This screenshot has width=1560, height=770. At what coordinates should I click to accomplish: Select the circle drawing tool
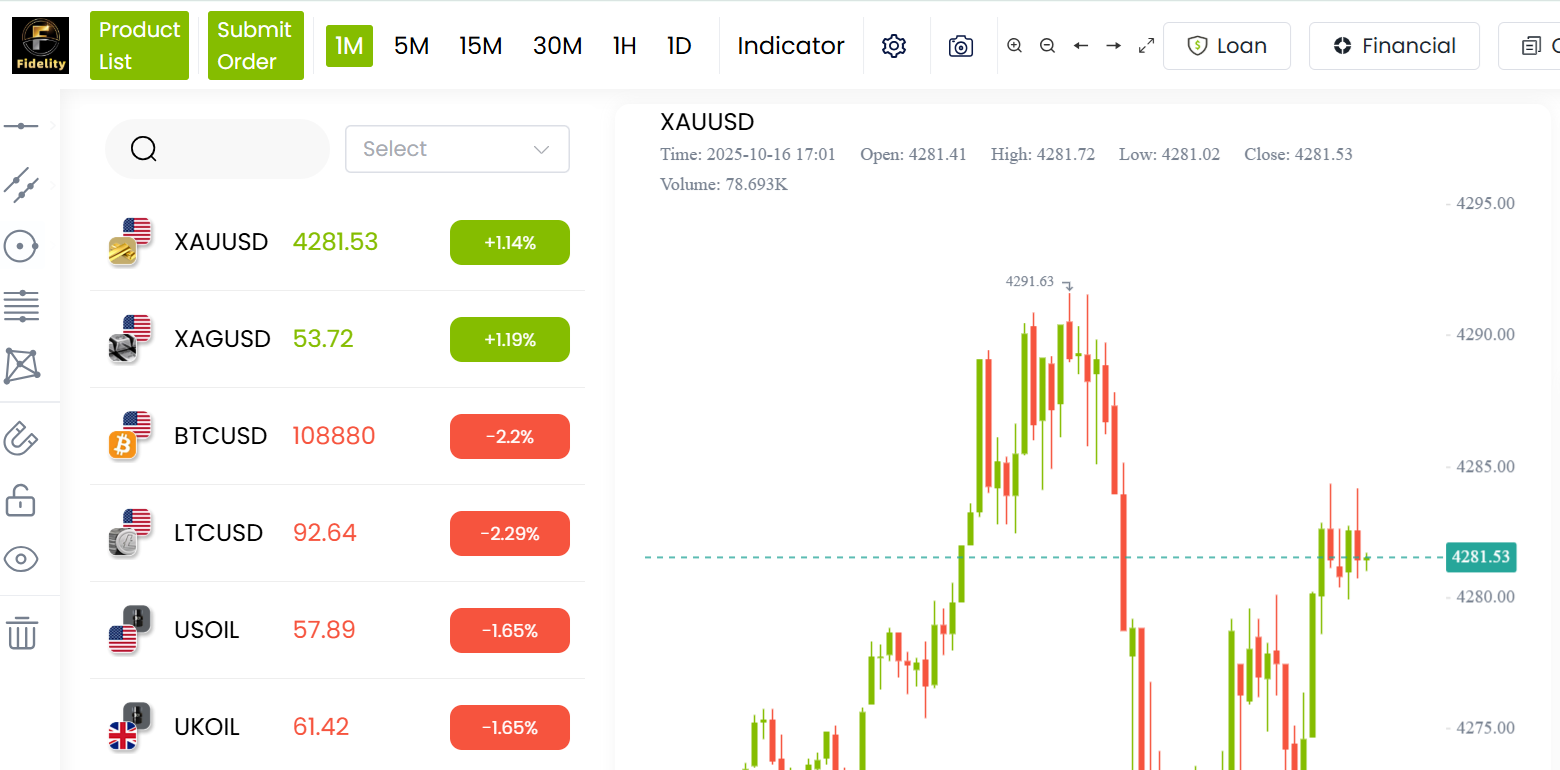(x=21, y=245)
